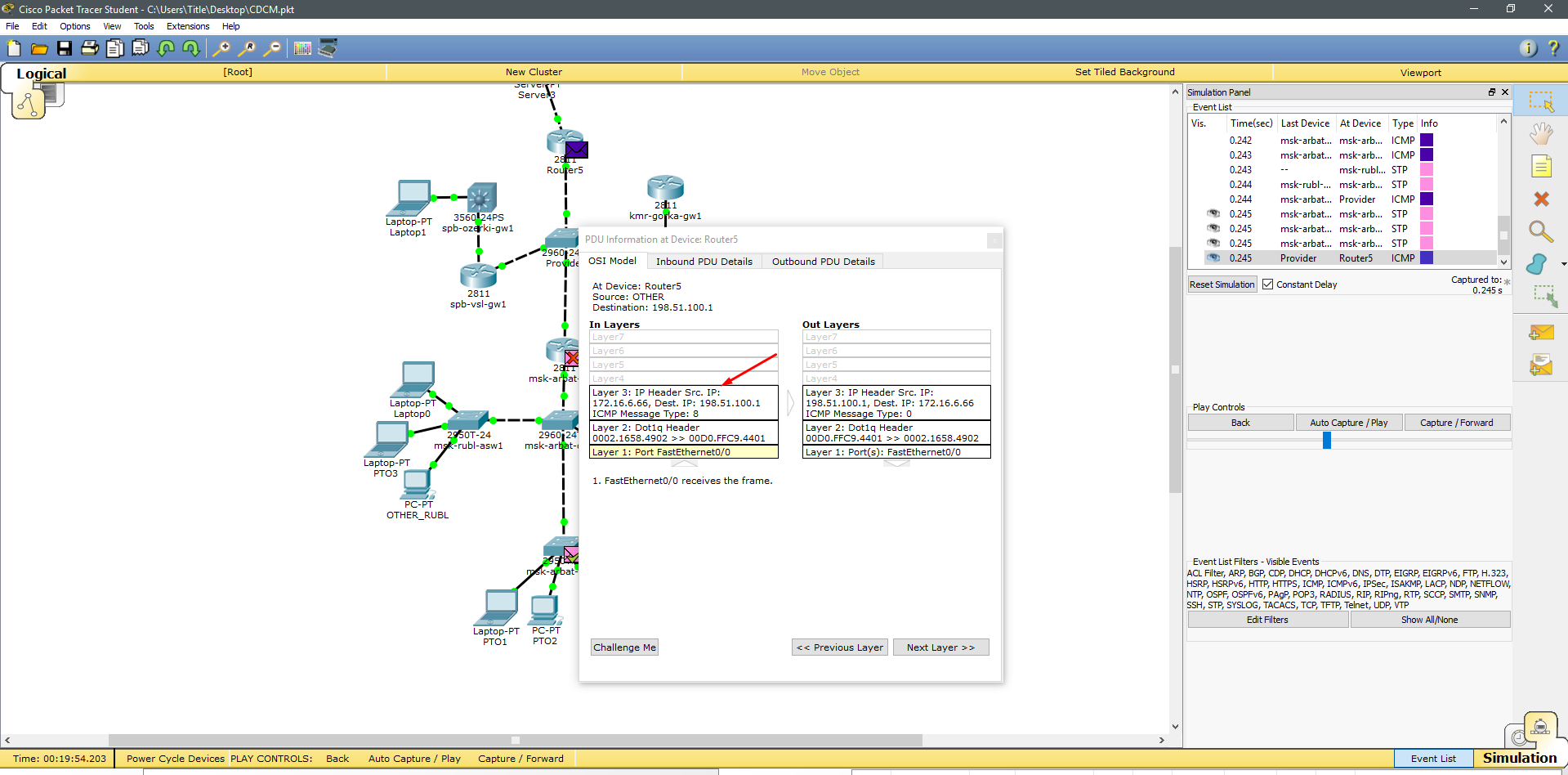Image resolution: width=1568 pixels, height=775 pixels.
Task: Click the event list scroll-down arrow
Action: tap(1503, 262)
